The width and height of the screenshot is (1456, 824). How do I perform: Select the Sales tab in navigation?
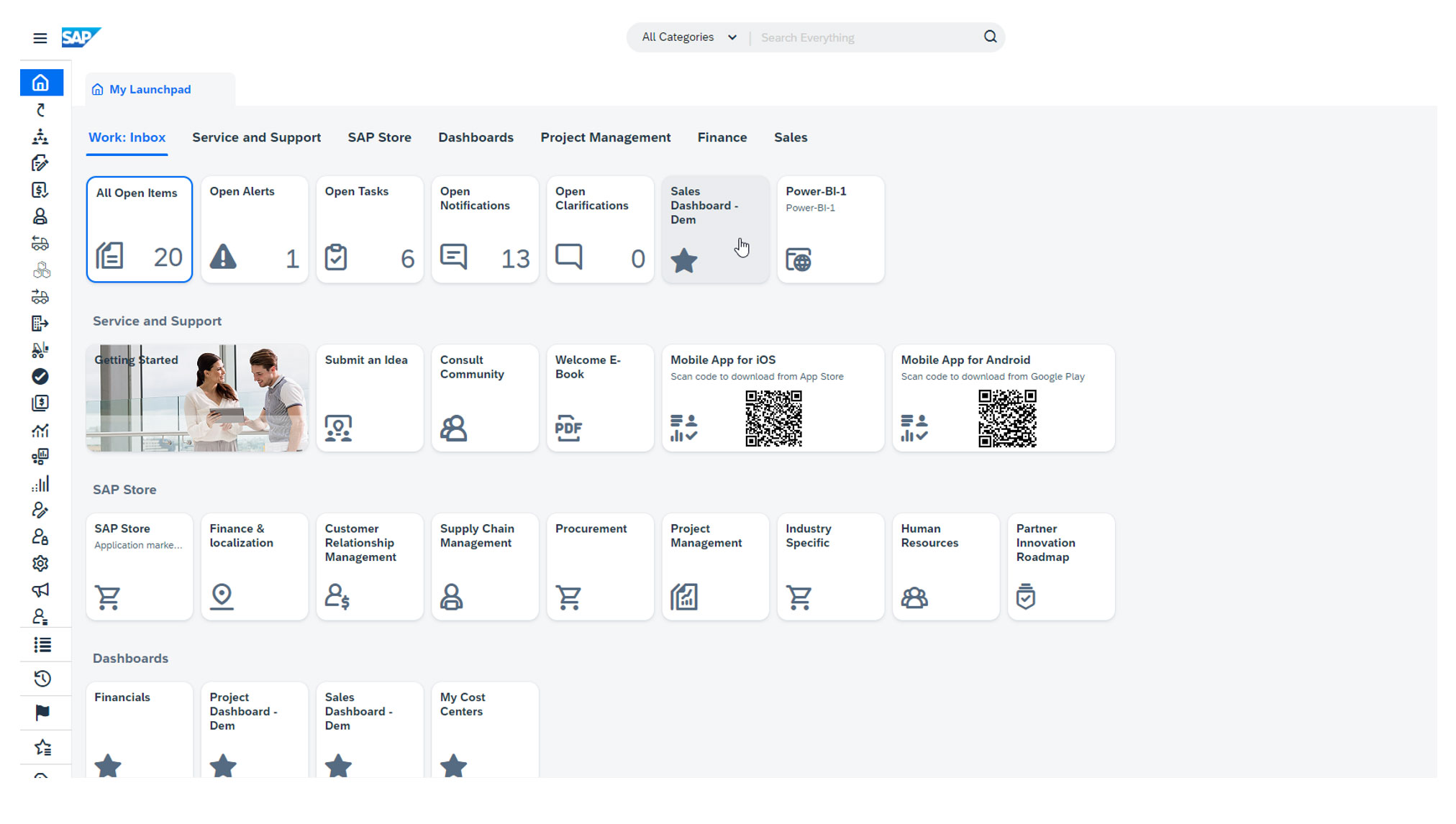click(790, 137)
